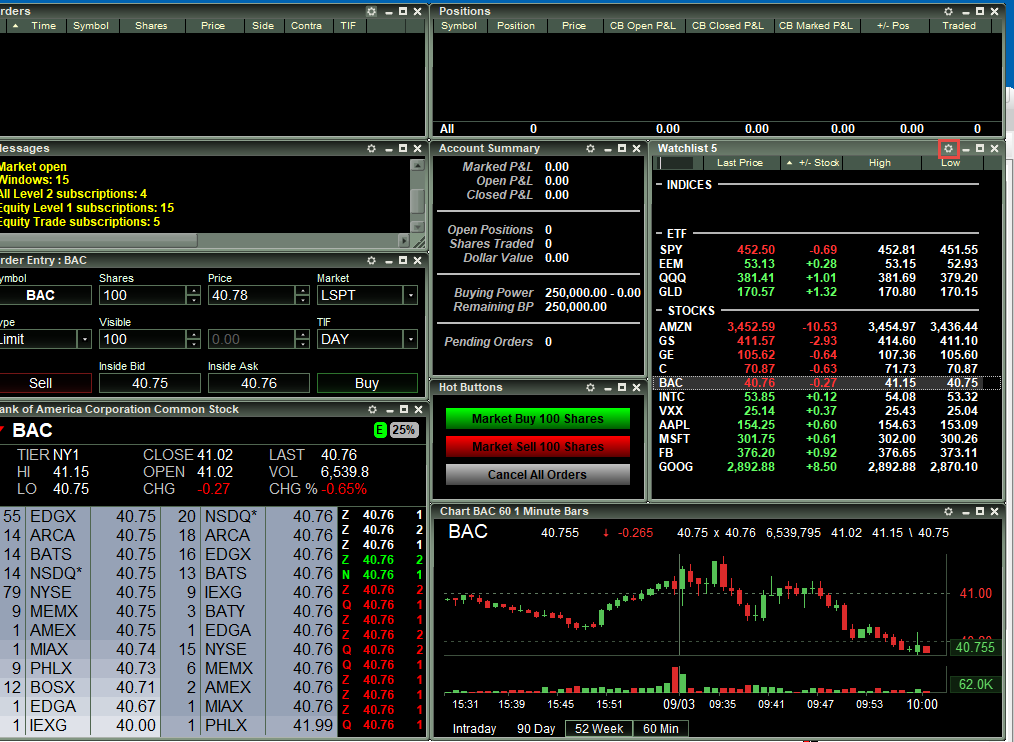Click Buying Power value in Account Summary
Screen dimensions: 1014x742
click(592, 293)
